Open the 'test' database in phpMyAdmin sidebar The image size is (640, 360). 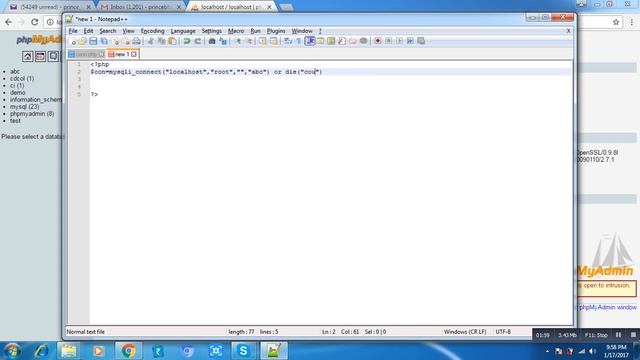(x=15, y=120)
